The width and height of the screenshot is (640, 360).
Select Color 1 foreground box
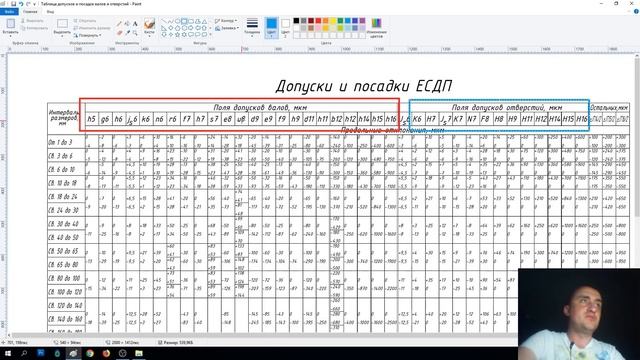(x=271, y=28)
